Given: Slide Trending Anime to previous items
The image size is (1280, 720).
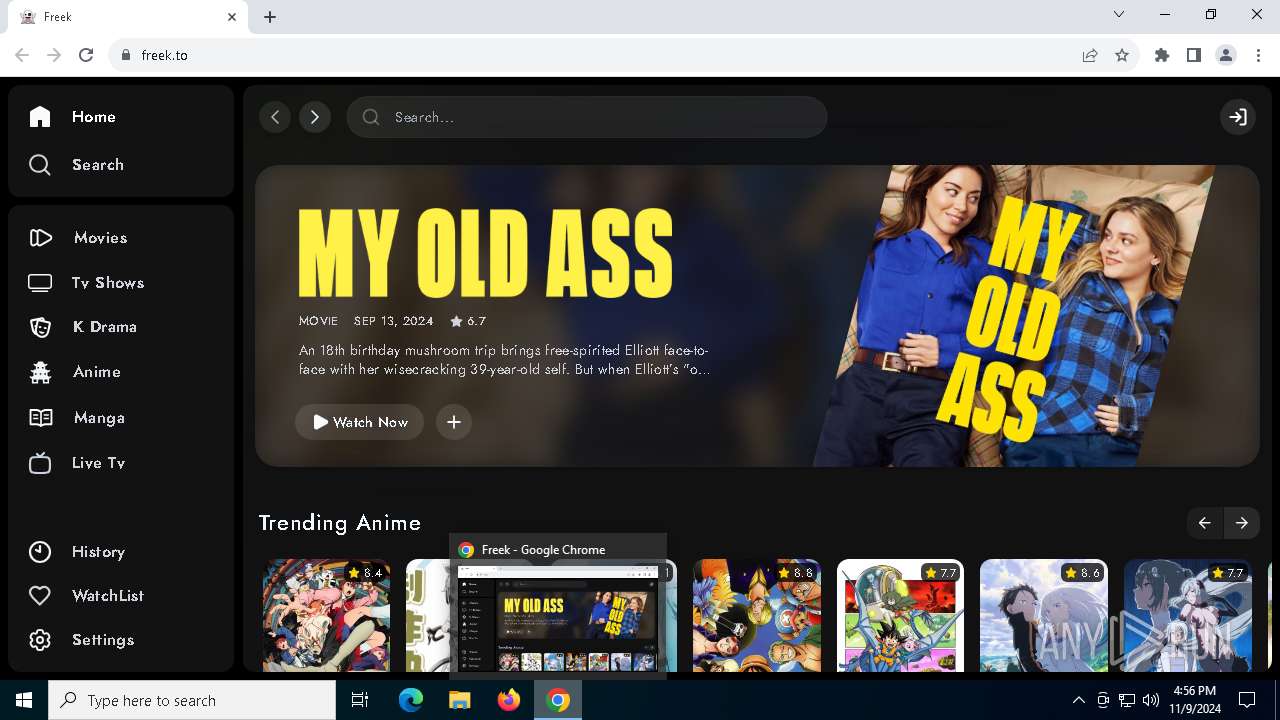Looking at the screenshot, I should point(1204,523).
